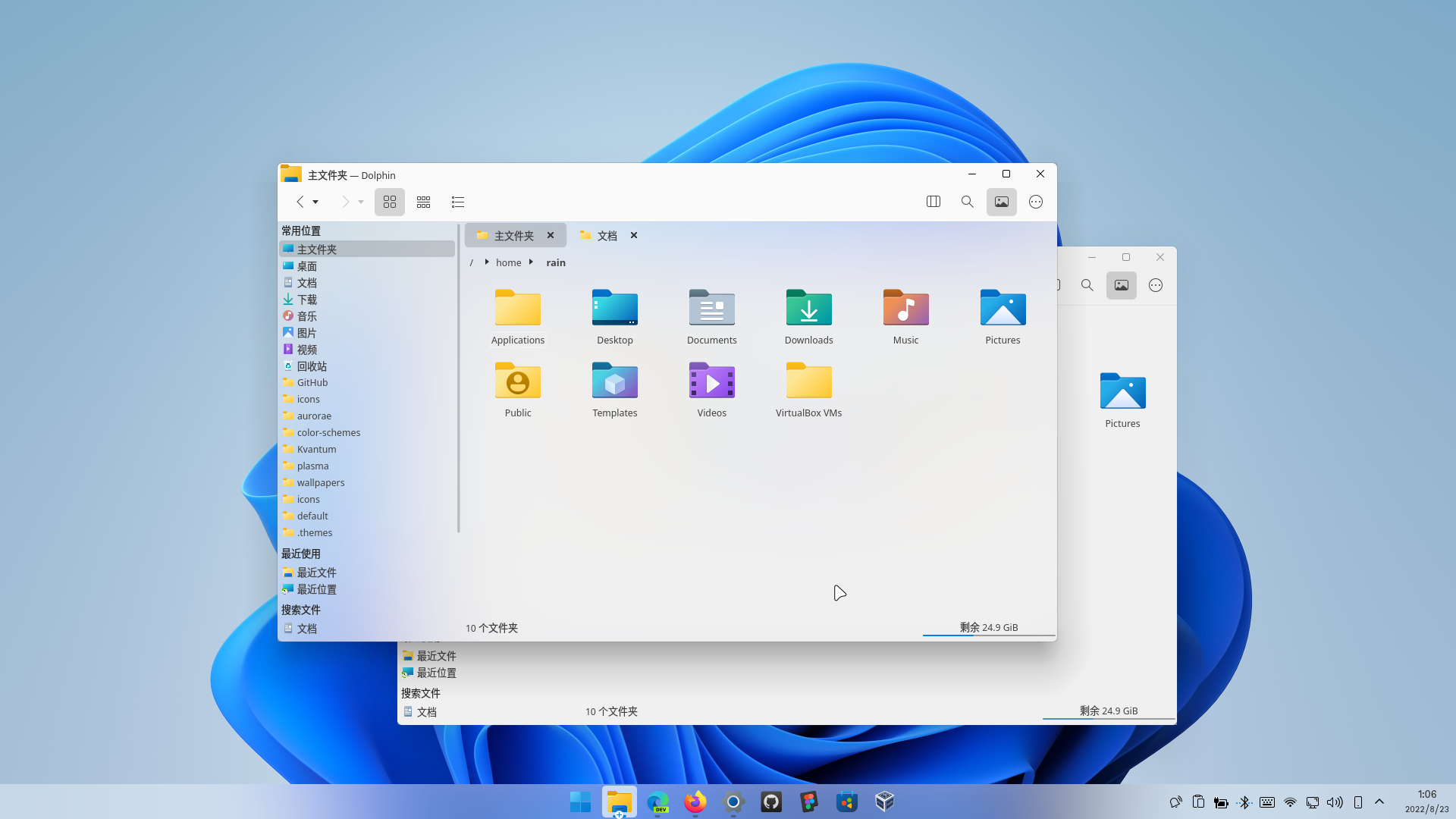Toggle the preview images button

click(x=1001, y=202)
